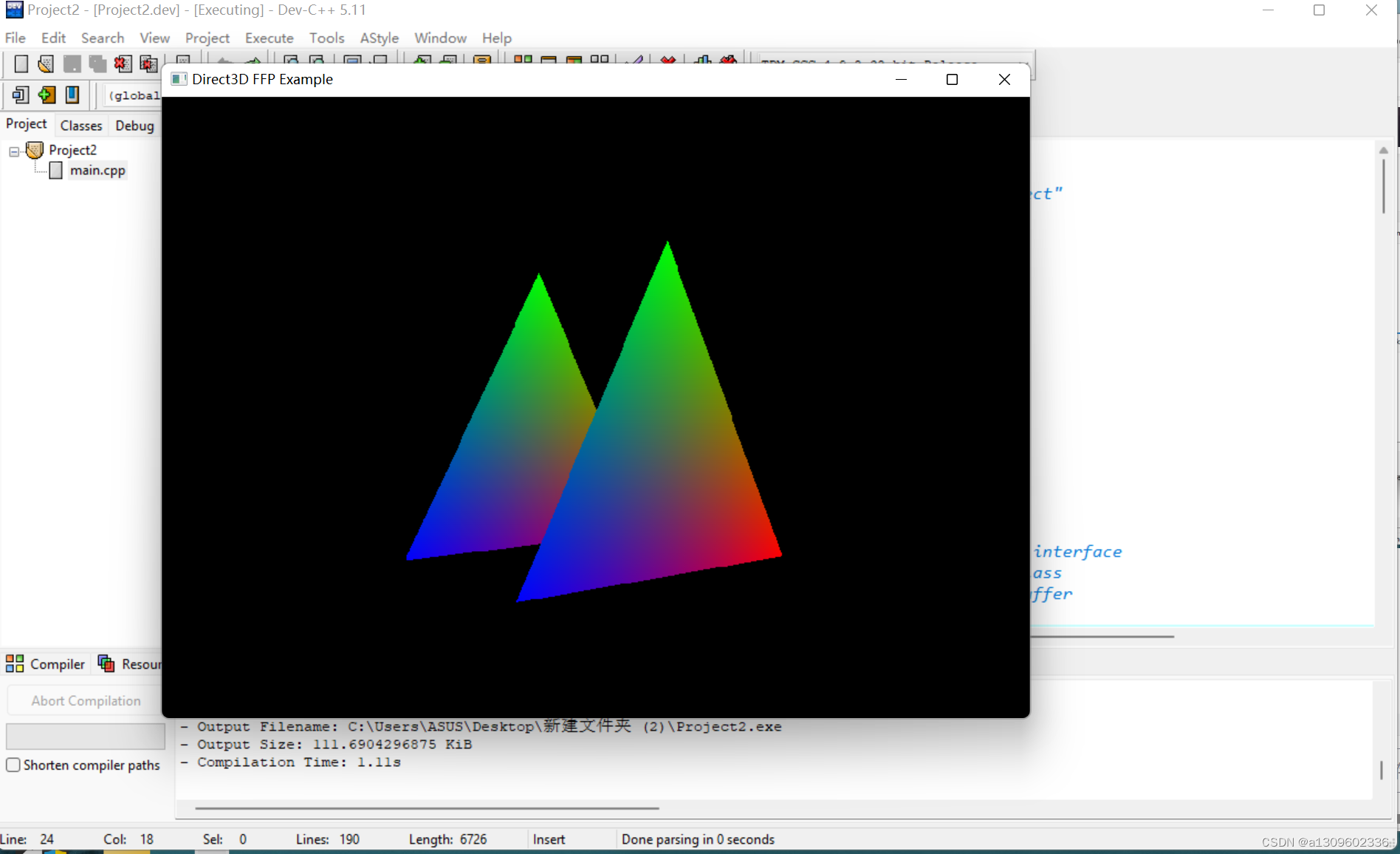Open the Window menu
The width and height of the screenshot is (1400, 854).
pyautogui.click(x=440, y=38)
